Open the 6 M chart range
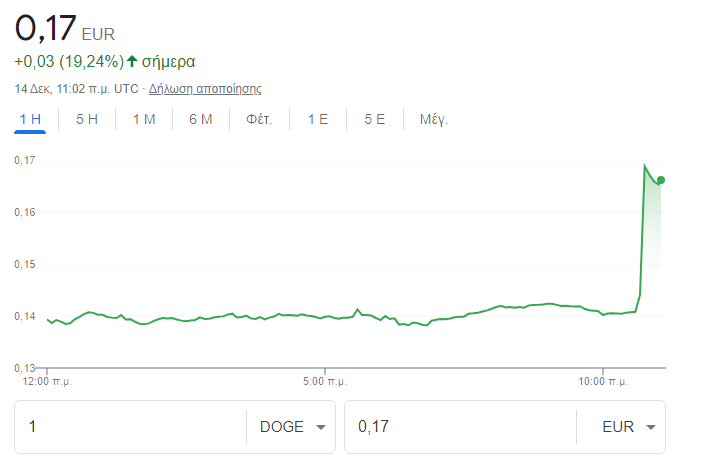The image size is (715, 459). click(201, 119)
